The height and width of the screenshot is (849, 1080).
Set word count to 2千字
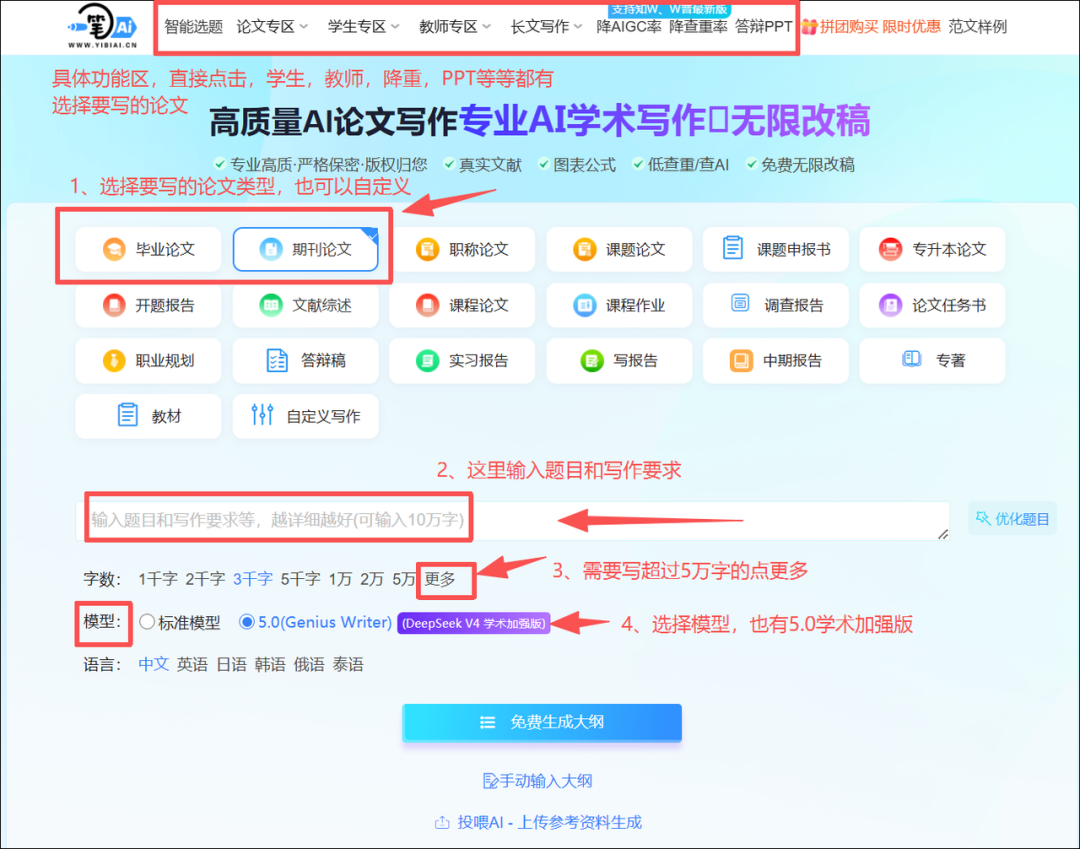(x=205, y=579)
